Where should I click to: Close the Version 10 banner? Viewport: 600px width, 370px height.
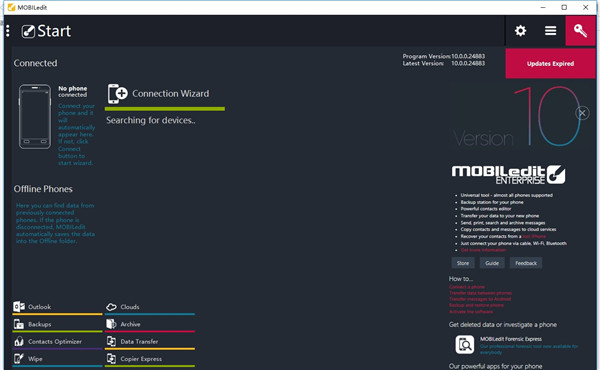pos(582,113)
